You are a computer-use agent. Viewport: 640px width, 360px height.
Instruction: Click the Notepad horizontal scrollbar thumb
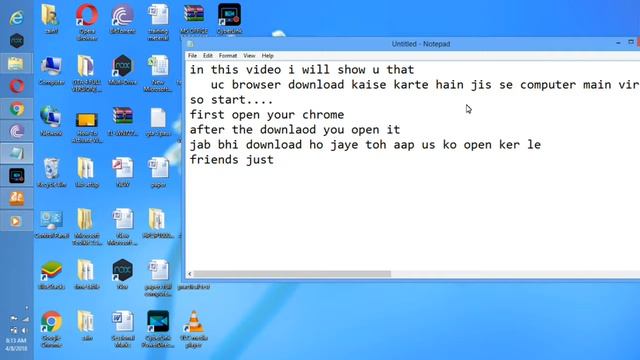[x=292, y=273]
